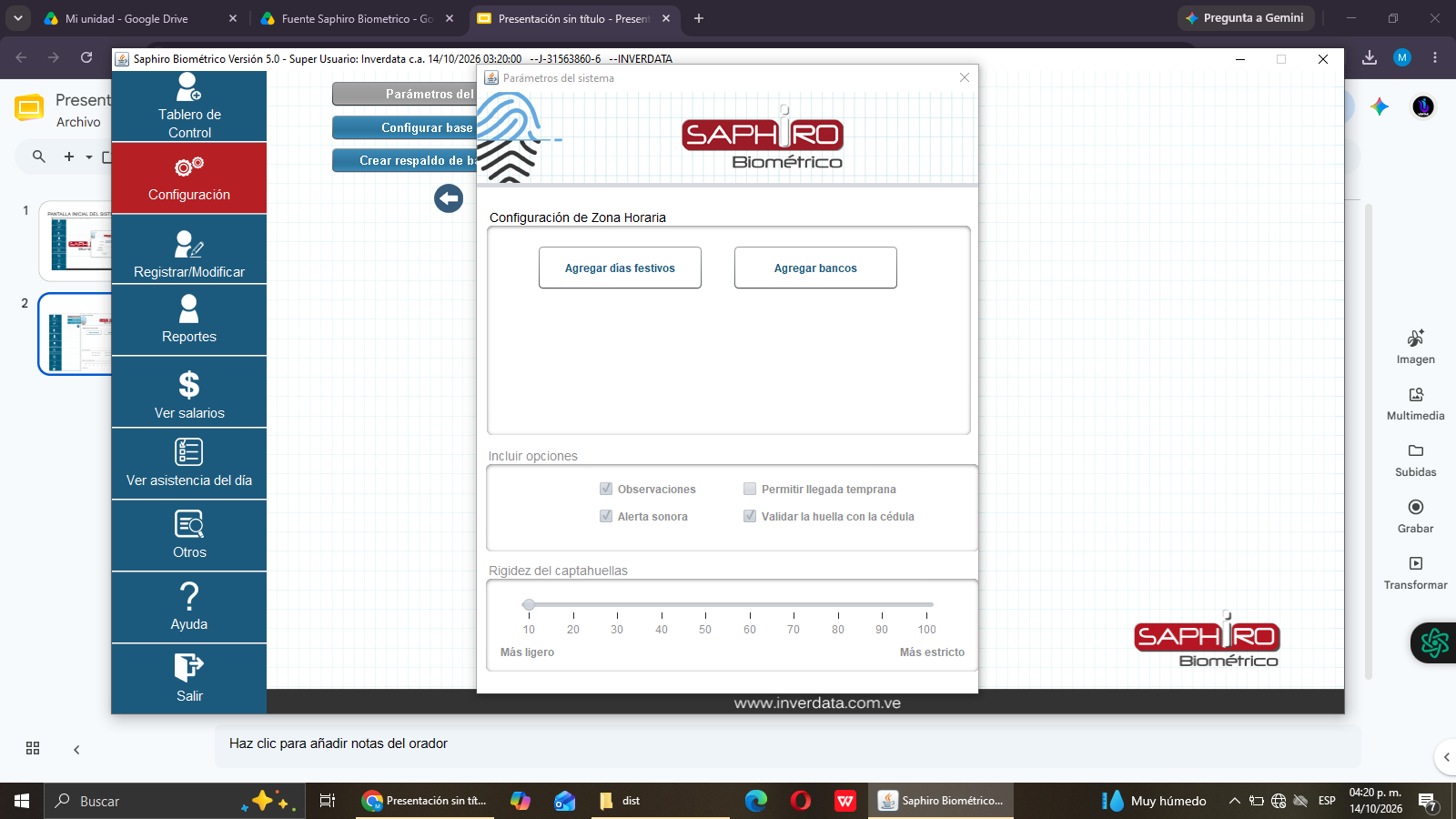
Task: Open Subidas folder in Slides side panel
Action: pyautogui.click(x=1416, y=460)
